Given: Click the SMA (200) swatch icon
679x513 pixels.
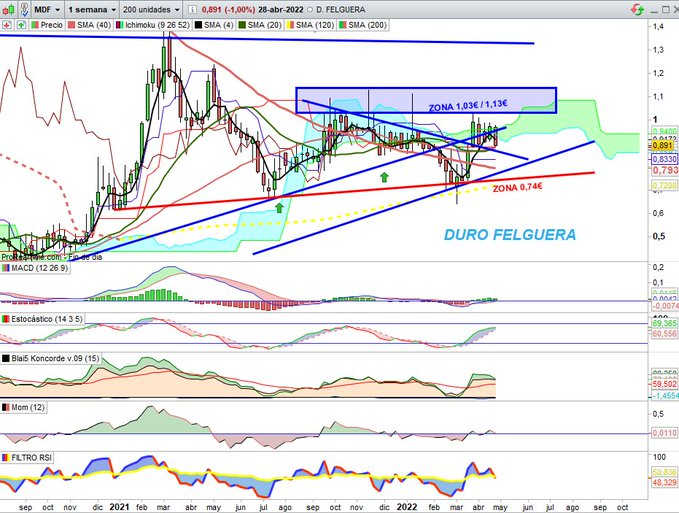Looking at the screenshot, I should coord(343,25).
